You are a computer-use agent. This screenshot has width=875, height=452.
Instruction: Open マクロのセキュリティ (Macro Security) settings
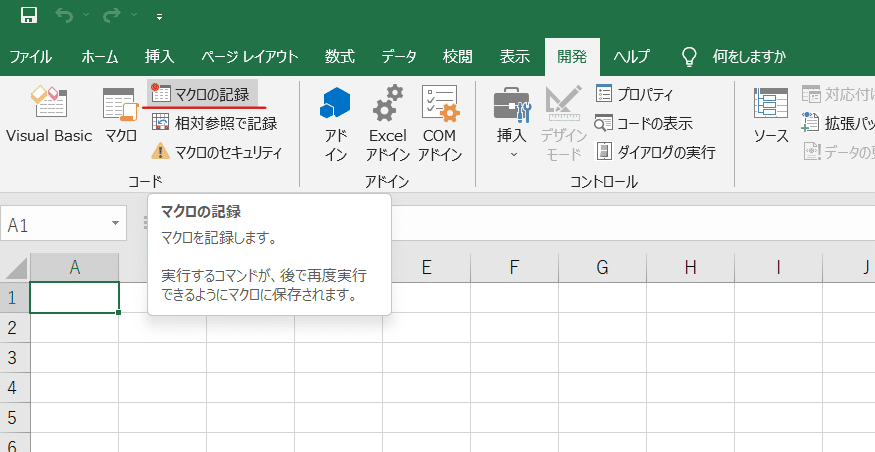coord(217,152)
